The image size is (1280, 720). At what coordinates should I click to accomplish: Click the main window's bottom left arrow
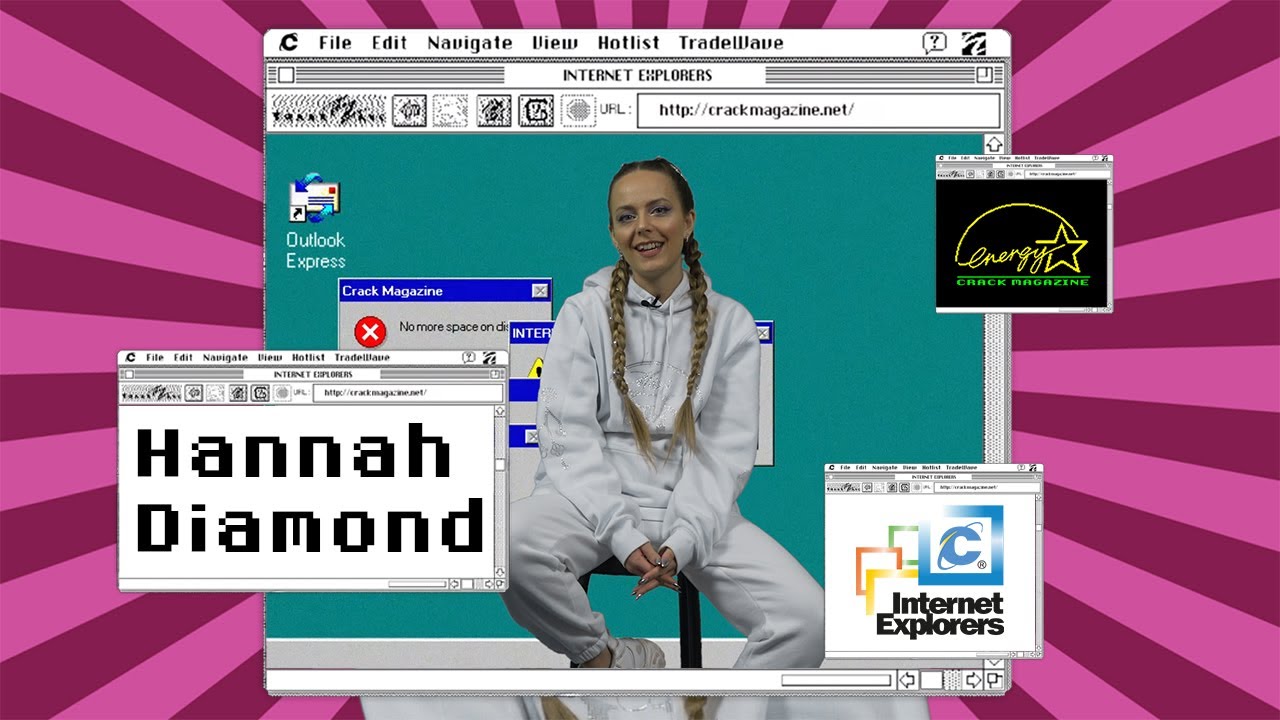[x=907, y=680]
